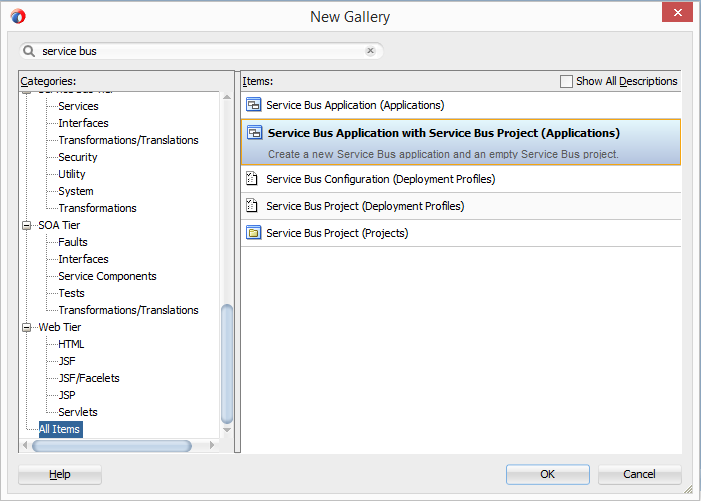Screen dimensions: 701x501
Task: Select Transformations/Translations under SOA Tier
Action: (128, 310)
